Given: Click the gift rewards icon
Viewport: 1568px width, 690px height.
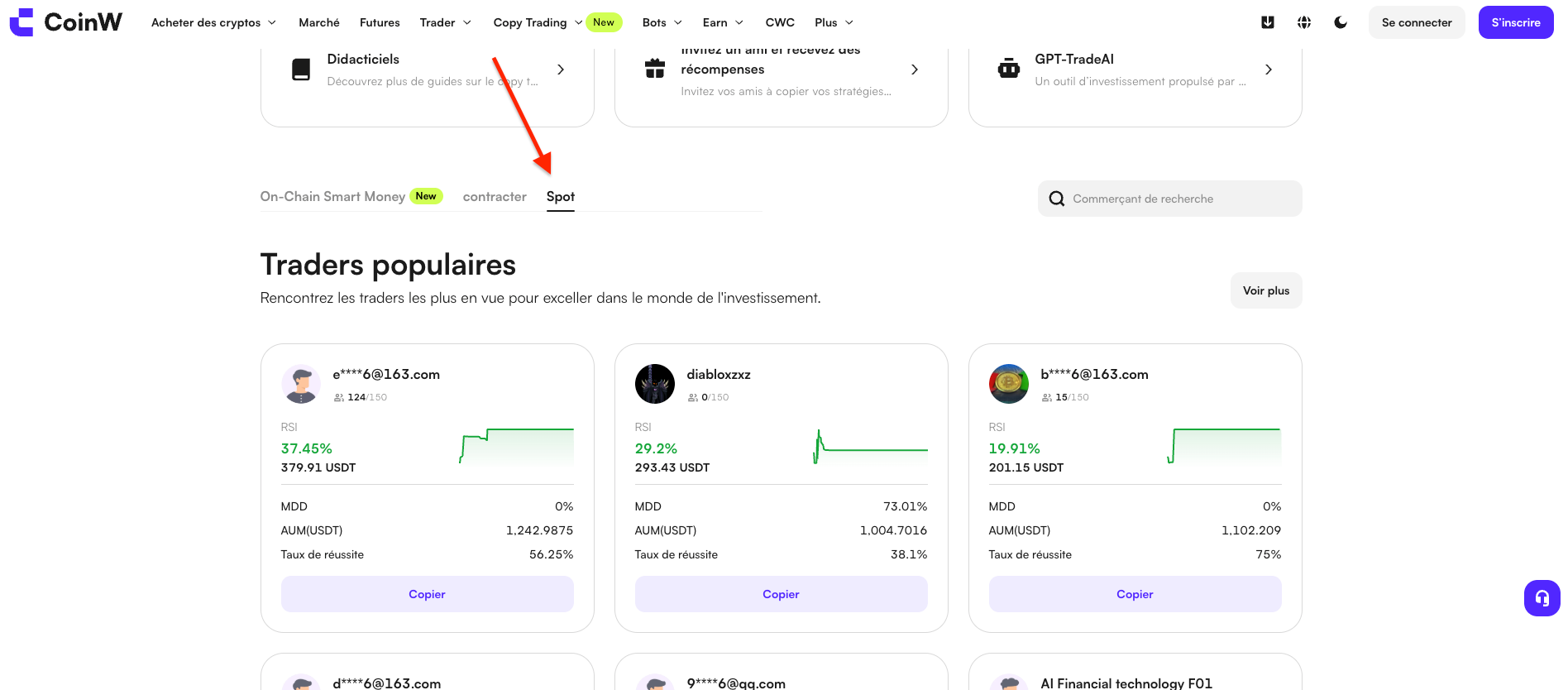Looking at the screenshot, I should pos(655,69).
